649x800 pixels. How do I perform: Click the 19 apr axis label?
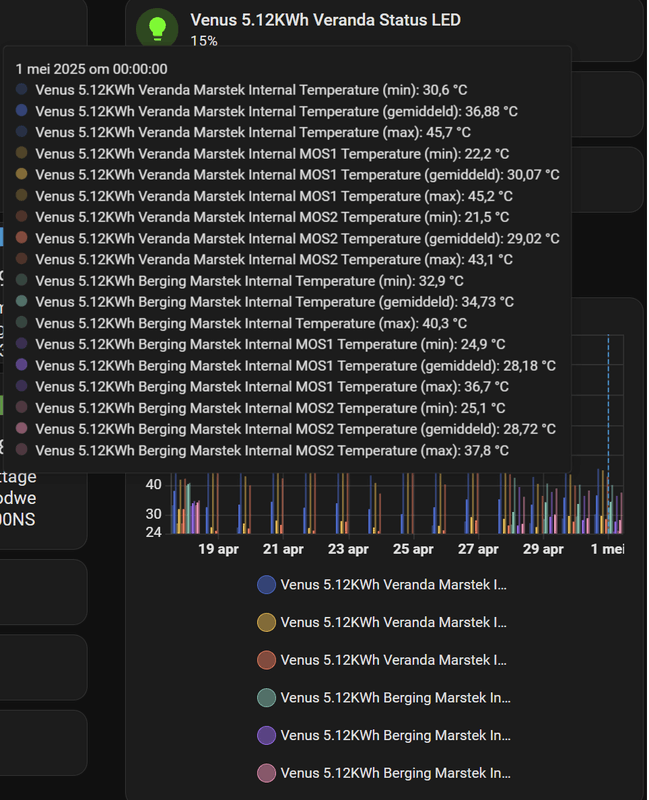click(218, 549)
